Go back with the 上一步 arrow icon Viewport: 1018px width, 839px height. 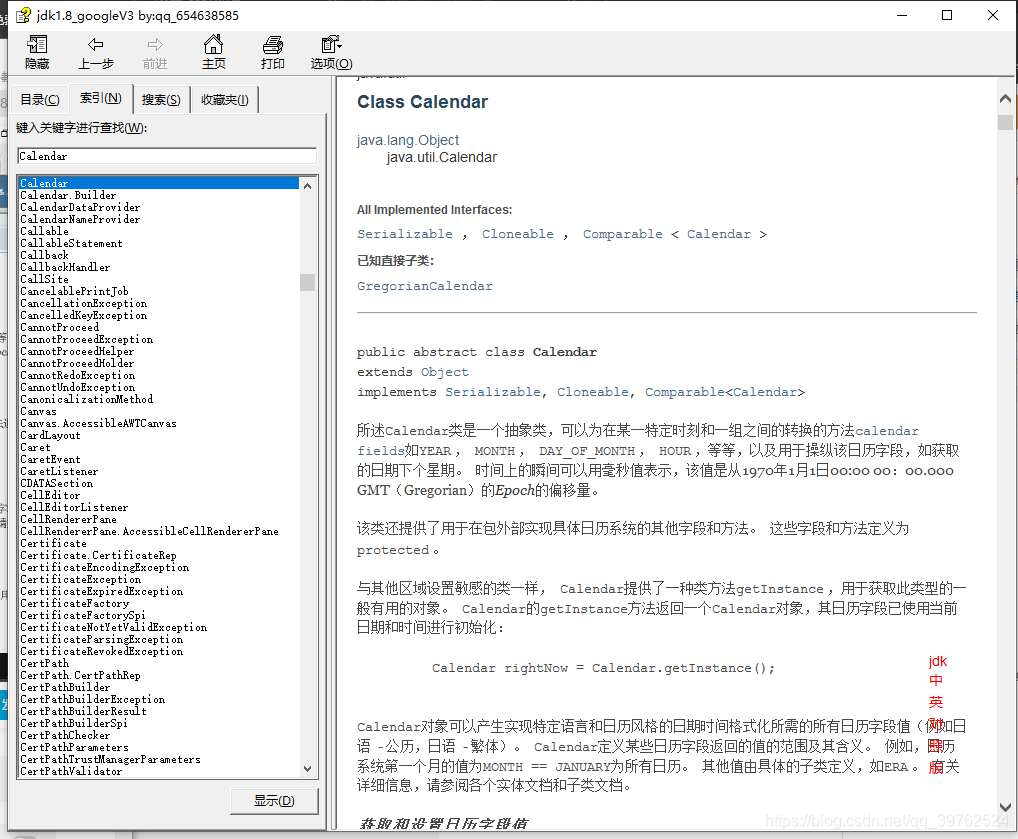[95, 45]
